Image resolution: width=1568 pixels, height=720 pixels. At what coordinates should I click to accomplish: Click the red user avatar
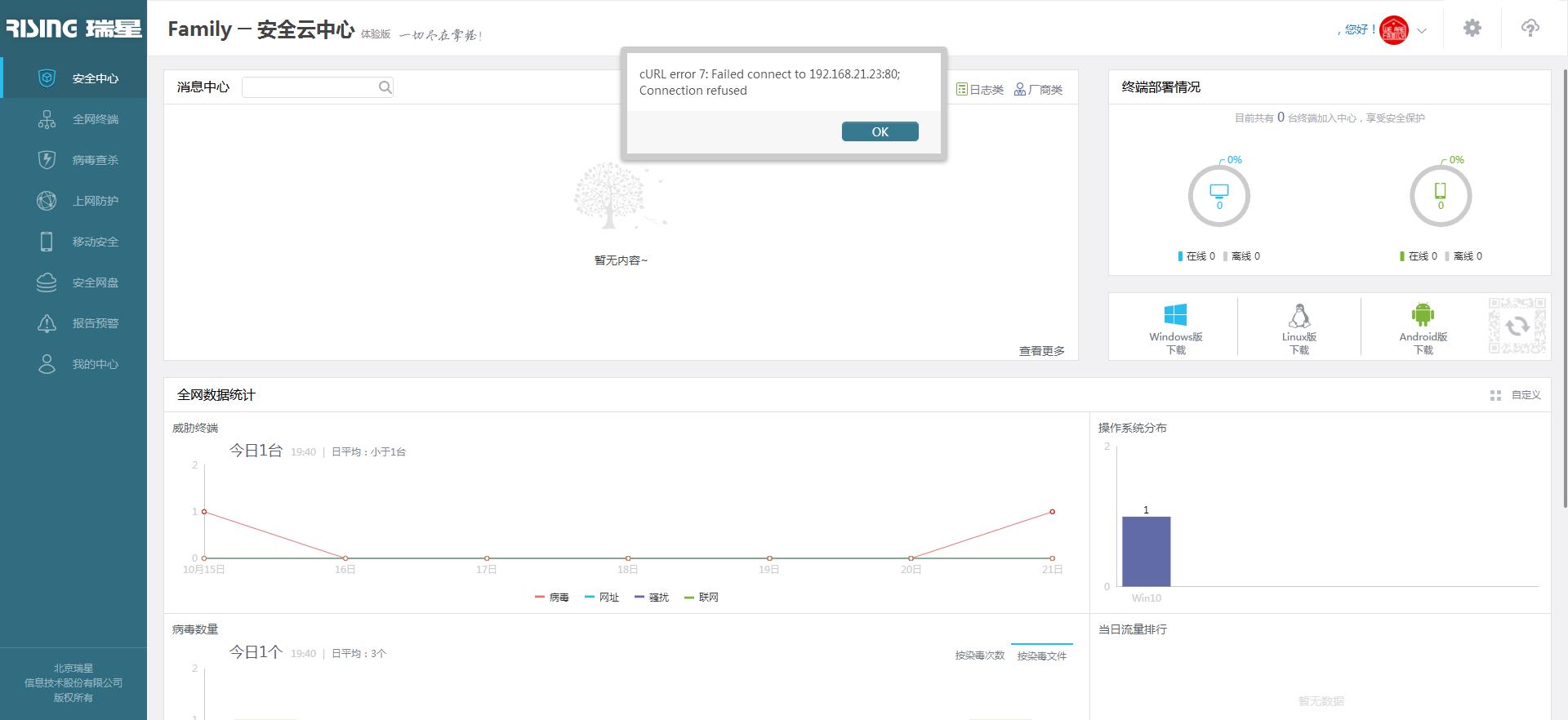pos(1394,30)
